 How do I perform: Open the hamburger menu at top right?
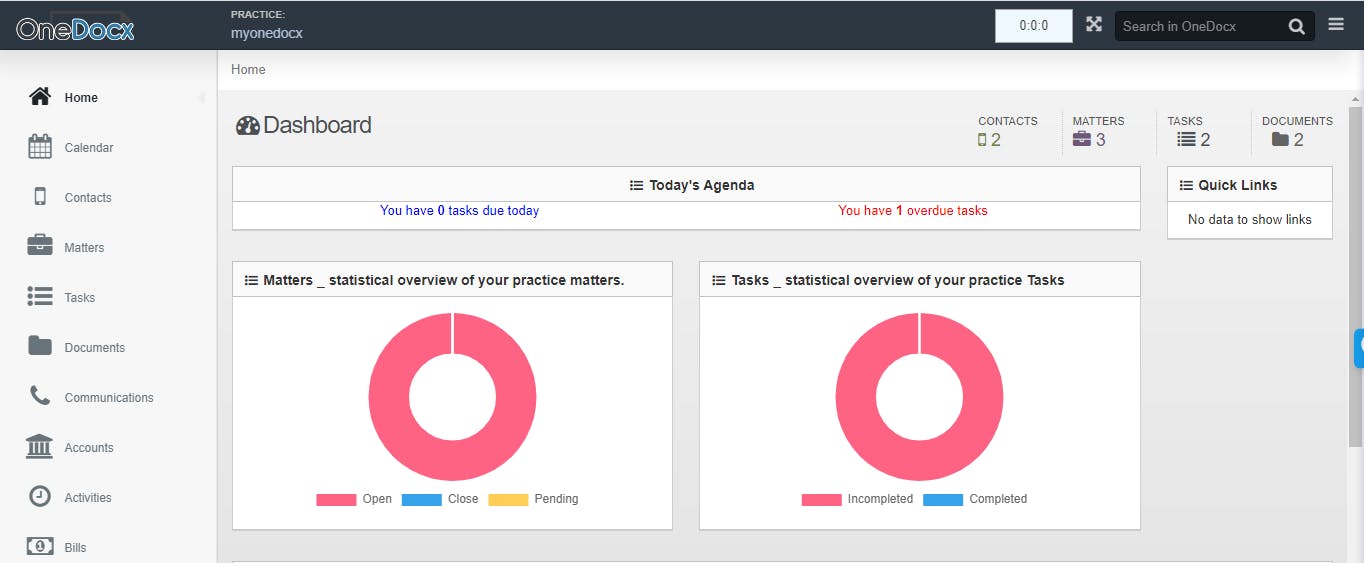click(x=1336, y=25)
